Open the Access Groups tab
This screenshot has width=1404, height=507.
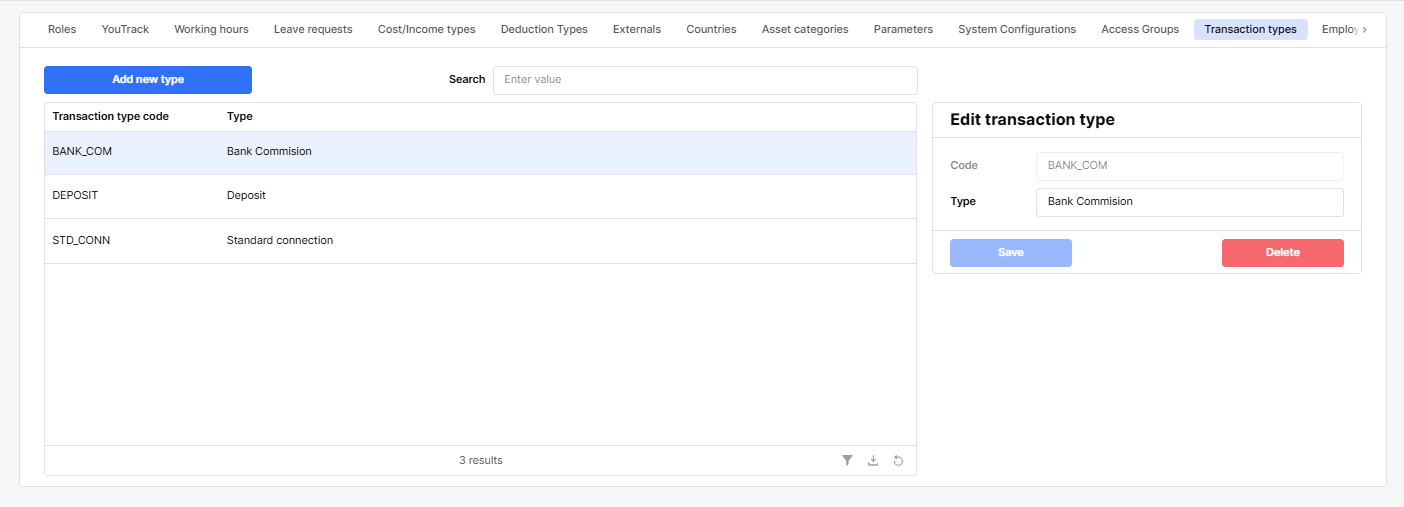click(1140, 29)
